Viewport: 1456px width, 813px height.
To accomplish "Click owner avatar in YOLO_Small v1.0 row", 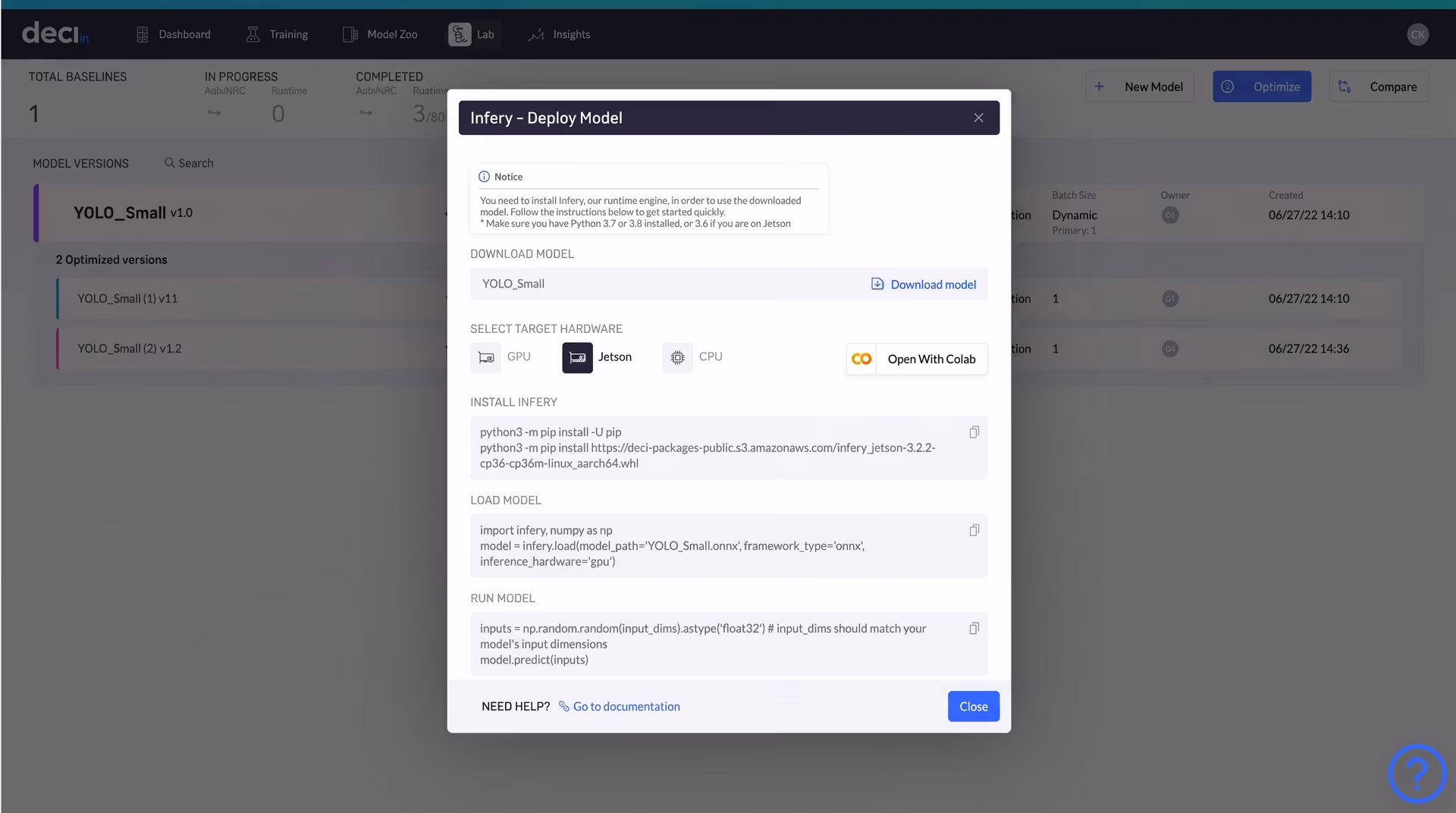I will click(1170, 215).
